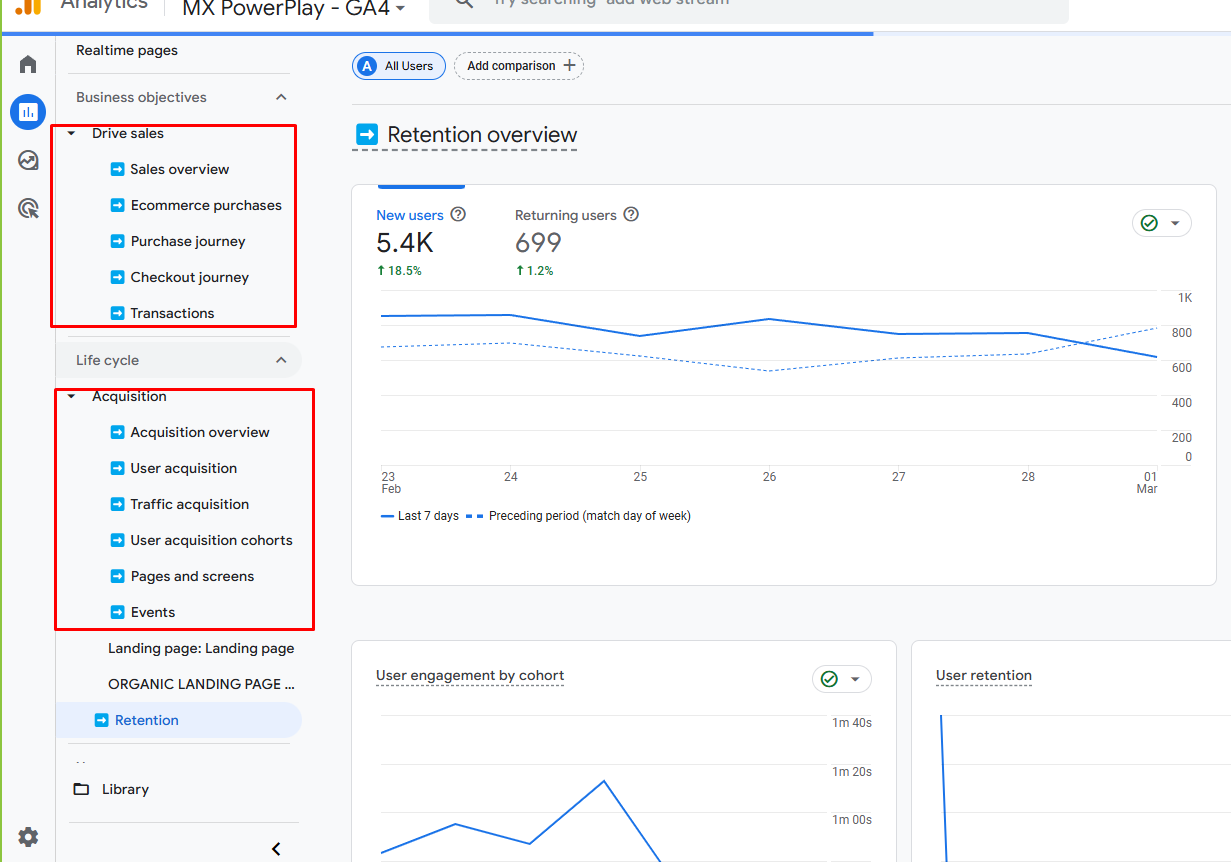Click the arrow icon beside Retention overview title

coord(367,134)
